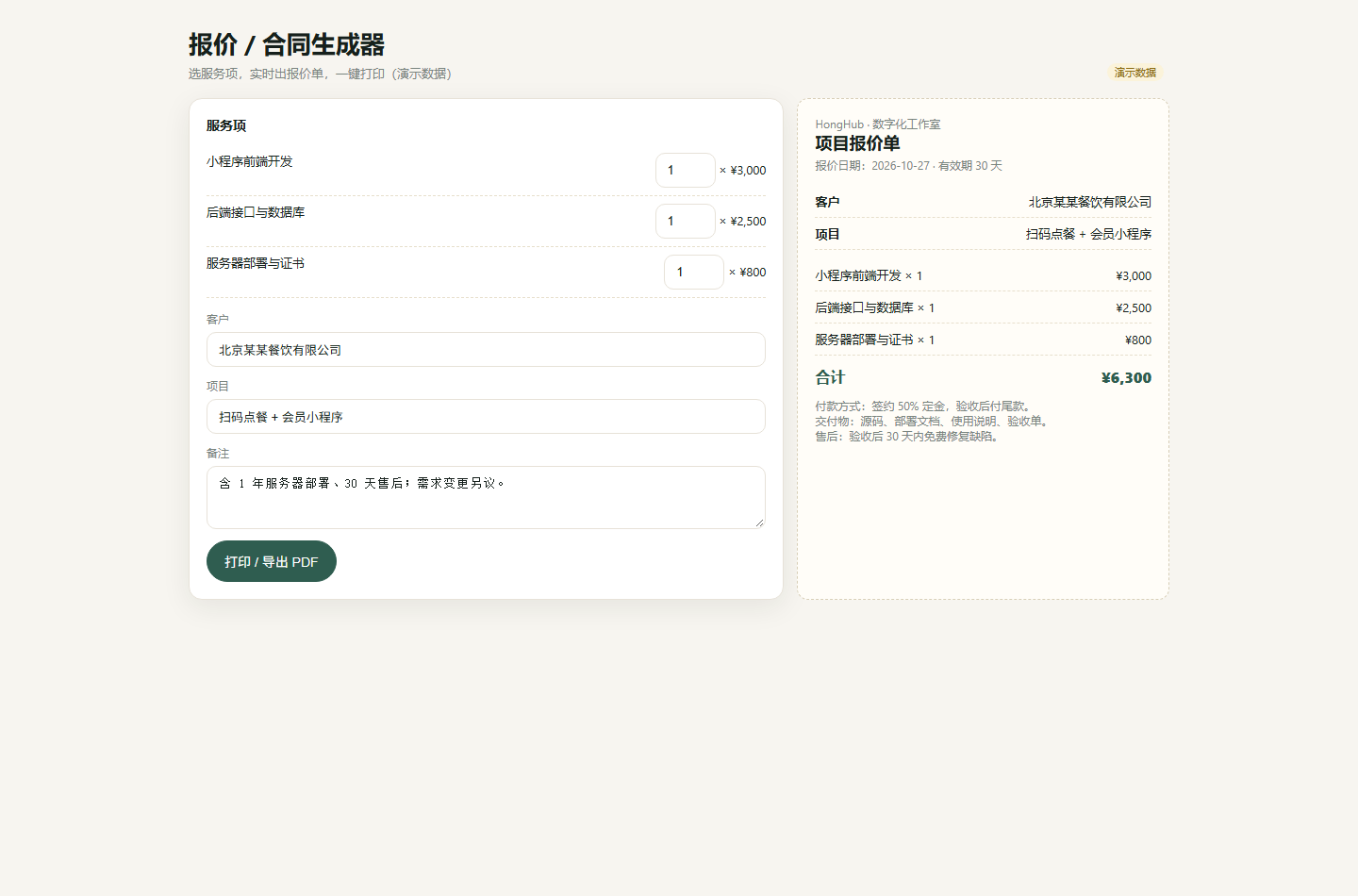1358x896 pixels.
Task: Click the 服务项 section heading
Action: (226, 125)
